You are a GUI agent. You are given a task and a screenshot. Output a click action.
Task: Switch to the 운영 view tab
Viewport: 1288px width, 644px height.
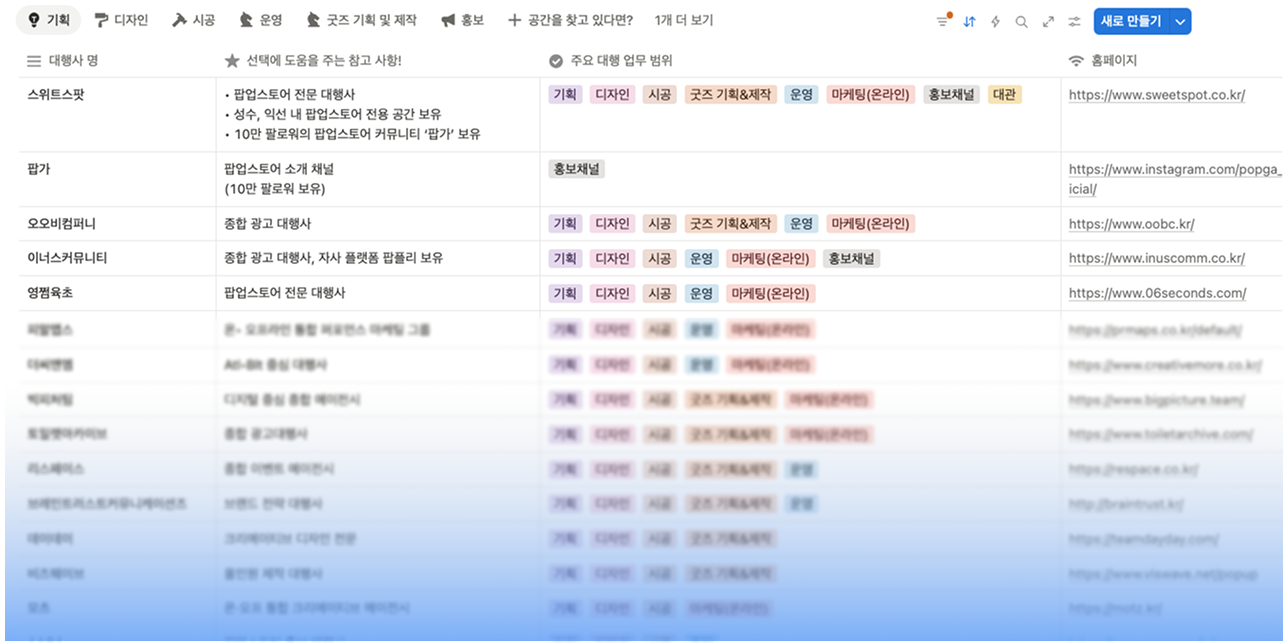pyautogui.click(x=261, y=20)
